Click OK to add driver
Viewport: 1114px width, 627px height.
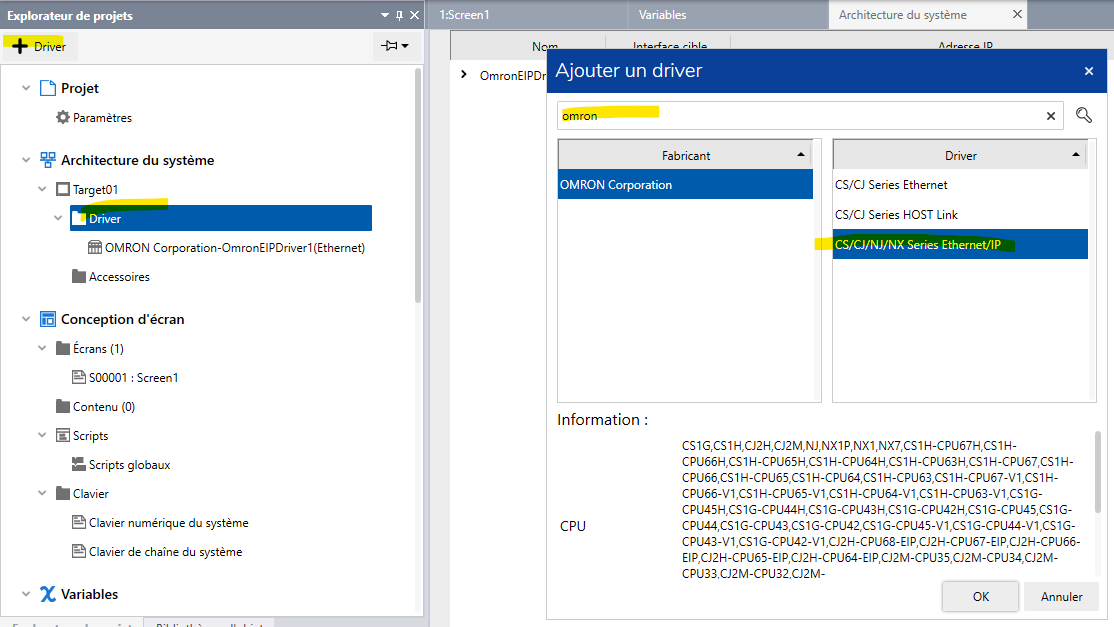[x=980, y=596]
